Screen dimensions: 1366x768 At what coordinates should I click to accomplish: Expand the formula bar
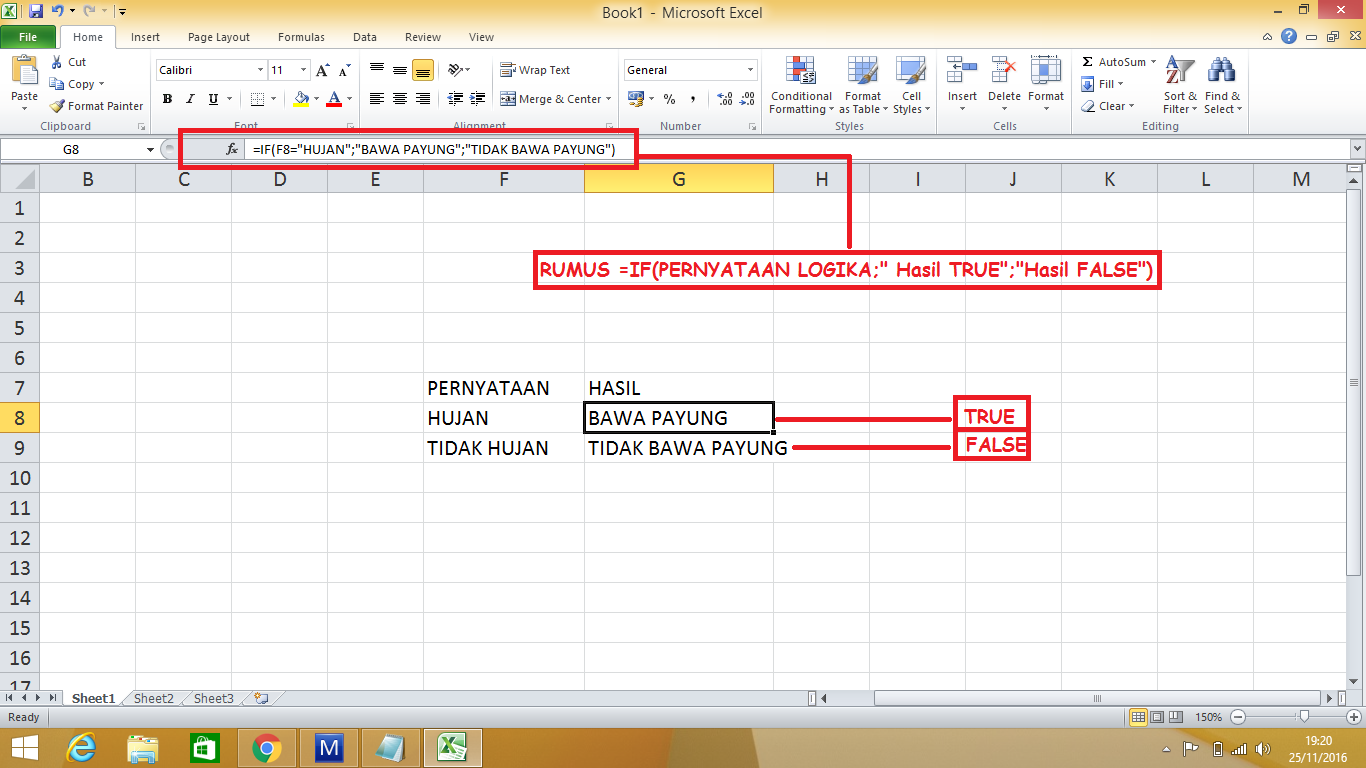pyautogui.click(x=1357, y=149)
